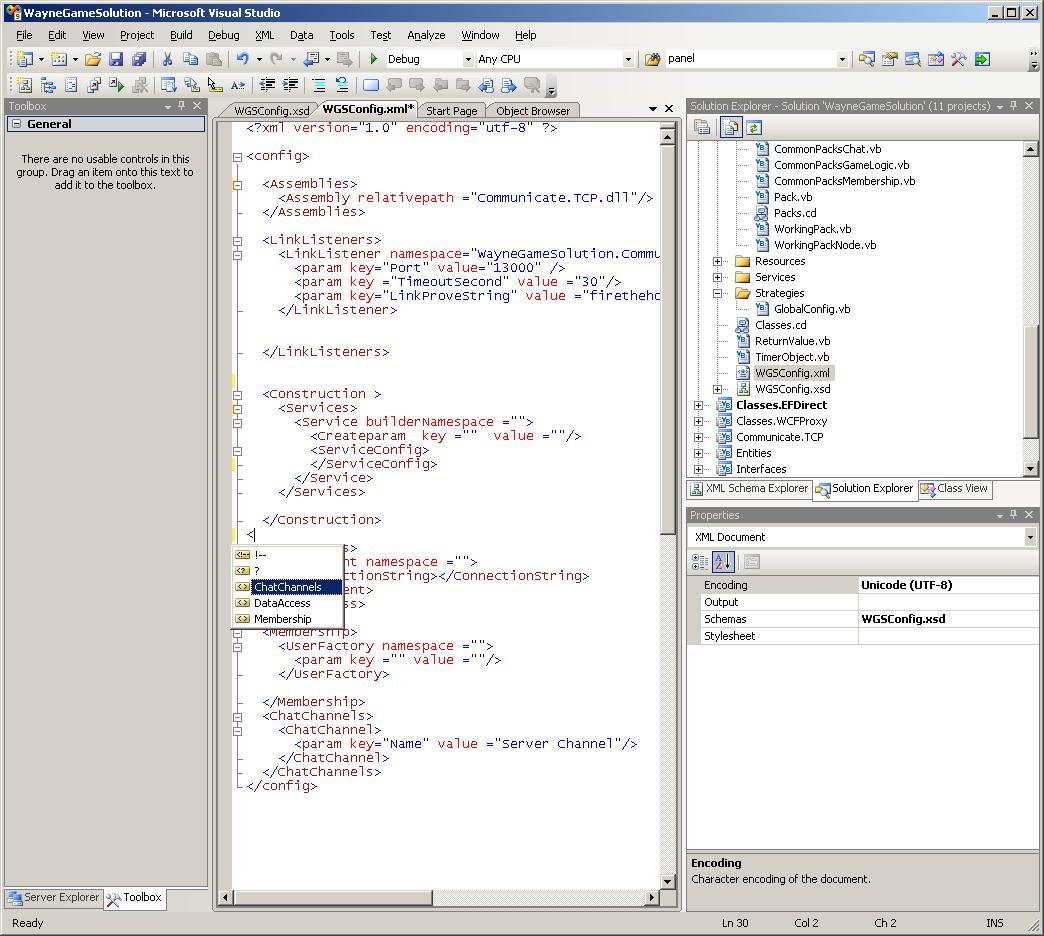Open the XML menu
This screenshot has height=936, width=1044.
264,35
